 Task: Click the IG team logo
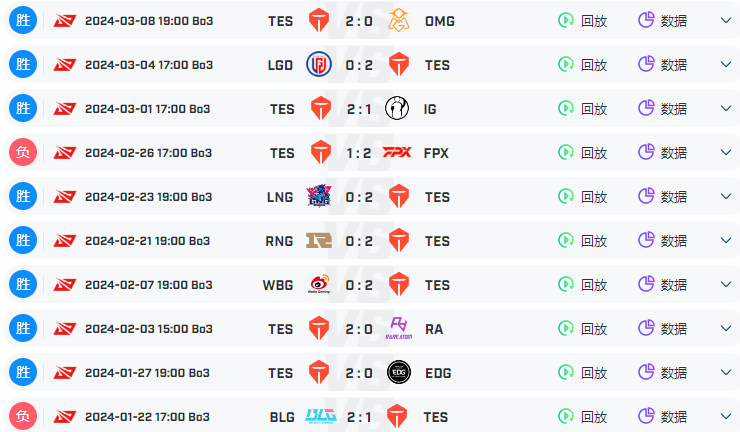(x=397, y=108)
